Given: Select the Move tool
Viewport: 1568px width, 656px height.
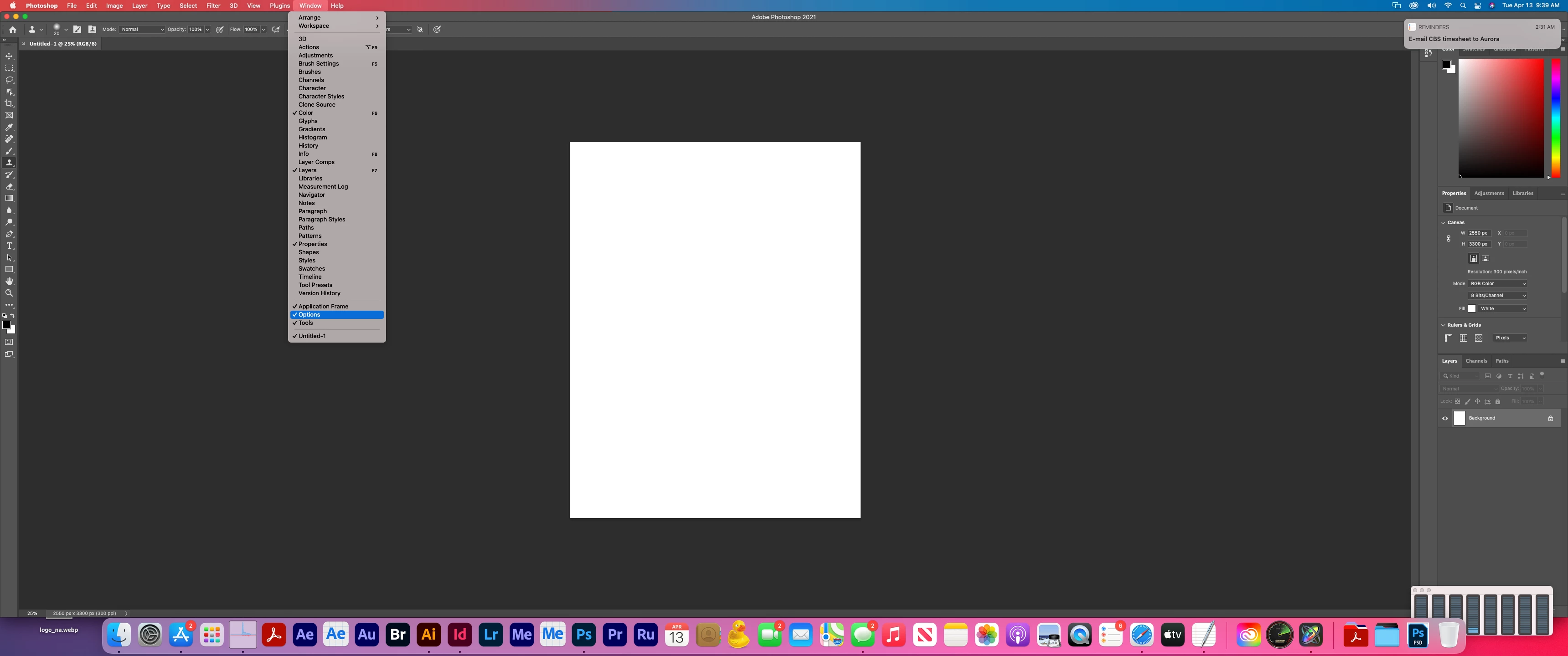Looking at the screenshot, I should [9, 56].
